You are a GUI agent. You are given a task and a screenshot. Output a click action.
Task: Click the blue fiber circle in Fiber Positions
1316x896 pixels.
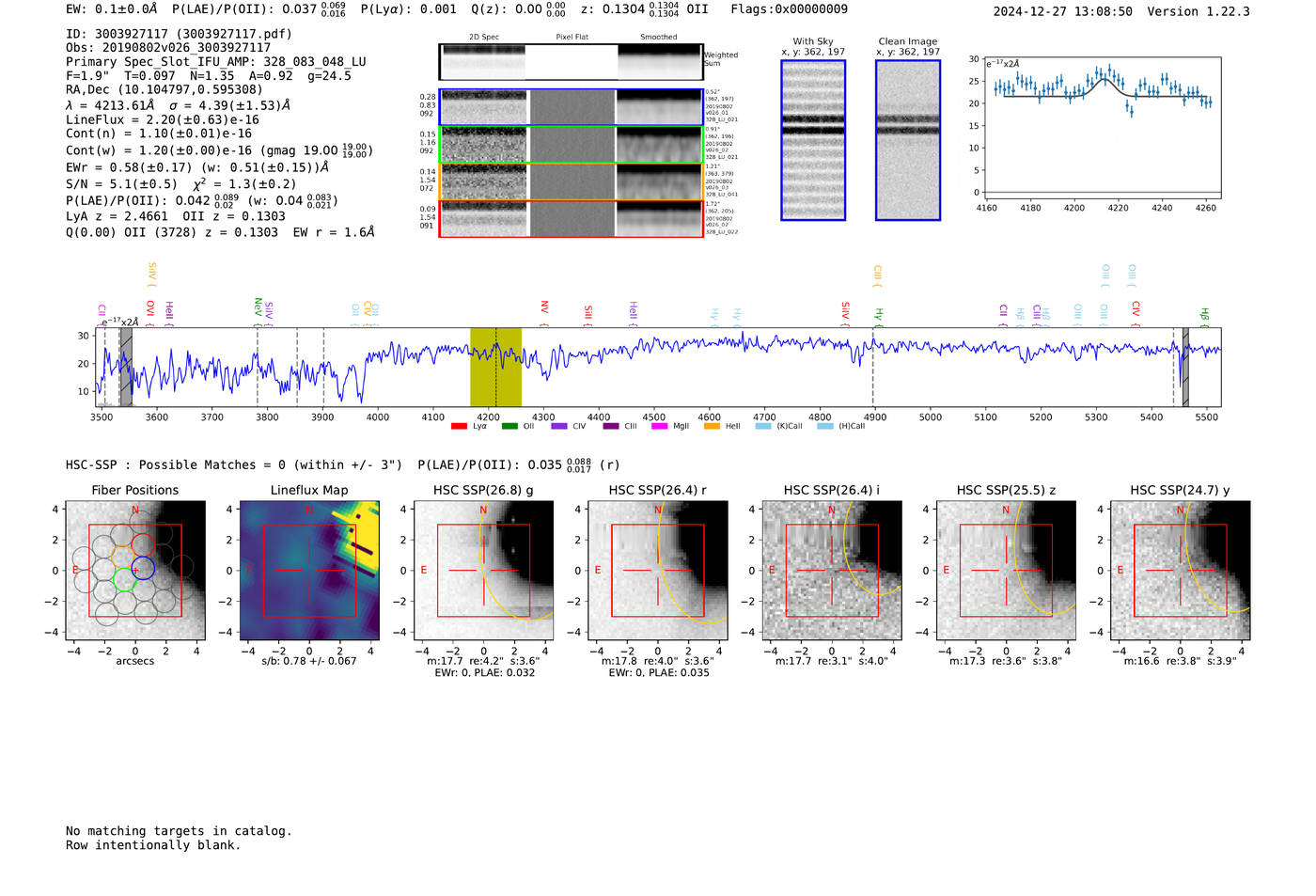point(143,568)
